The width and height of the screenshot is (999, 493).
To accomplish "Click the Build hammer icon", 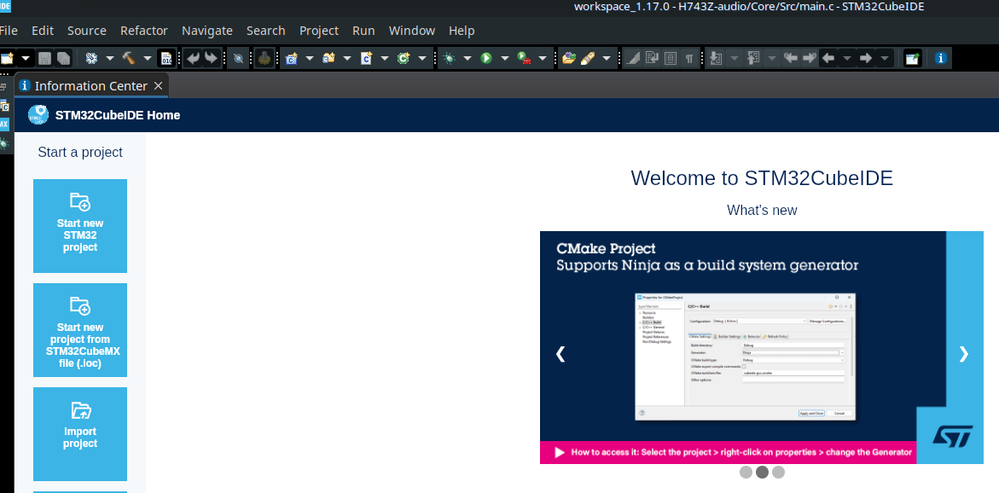I will pyautogui.click(x=129, y=59).
